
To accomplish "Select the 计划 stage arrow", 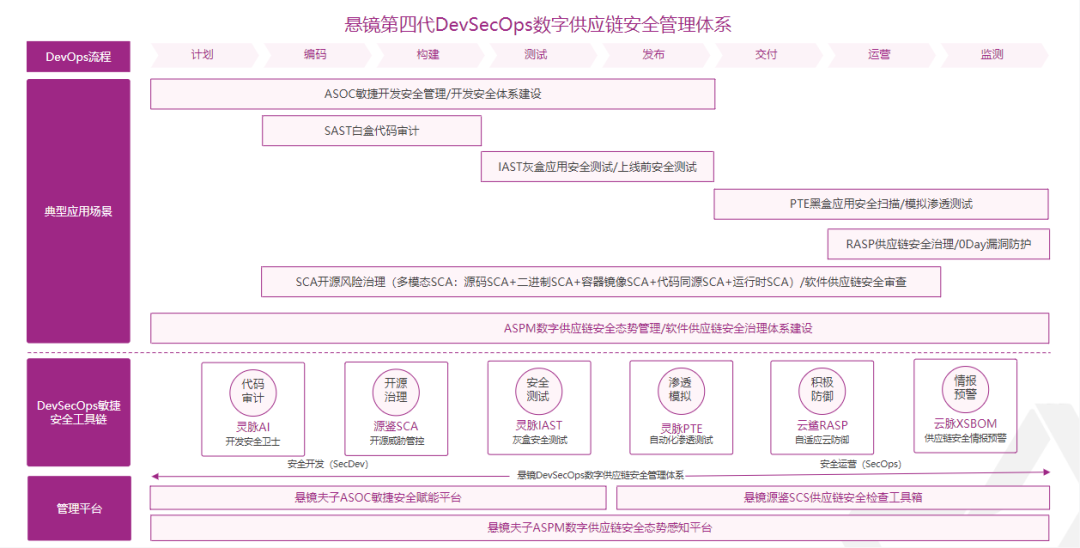I will pos(204,55).
